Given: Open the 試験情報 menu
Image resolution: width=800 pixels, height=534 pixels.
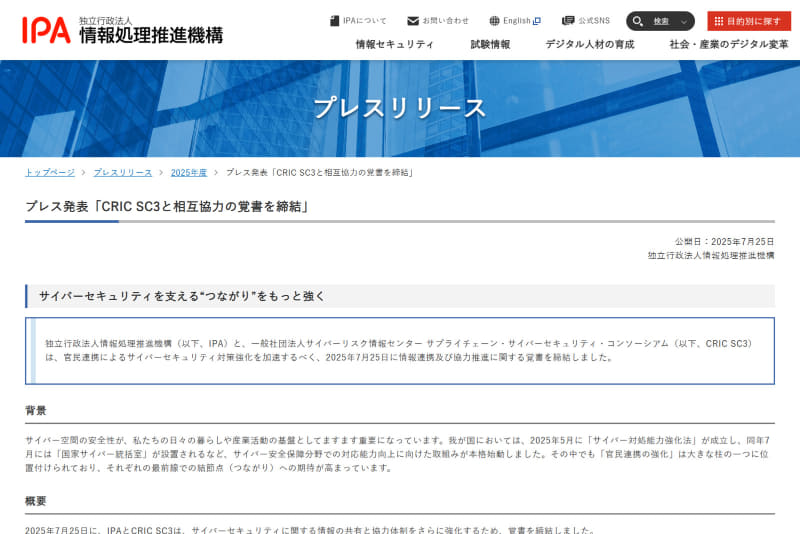Looking at the screenshot, I should (490, 44).
